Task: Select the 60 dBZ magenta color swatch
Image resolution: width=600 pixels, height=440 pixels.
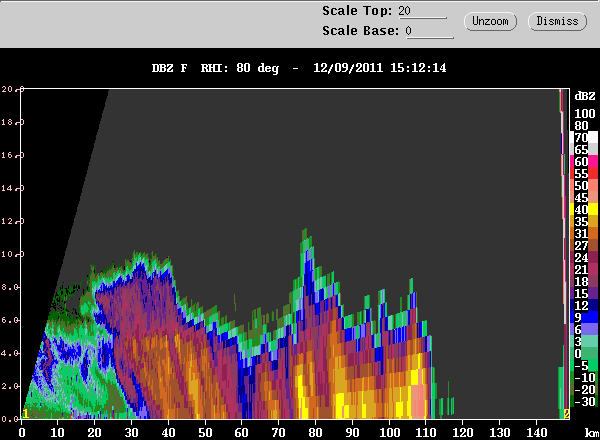Action: [580, 161]
